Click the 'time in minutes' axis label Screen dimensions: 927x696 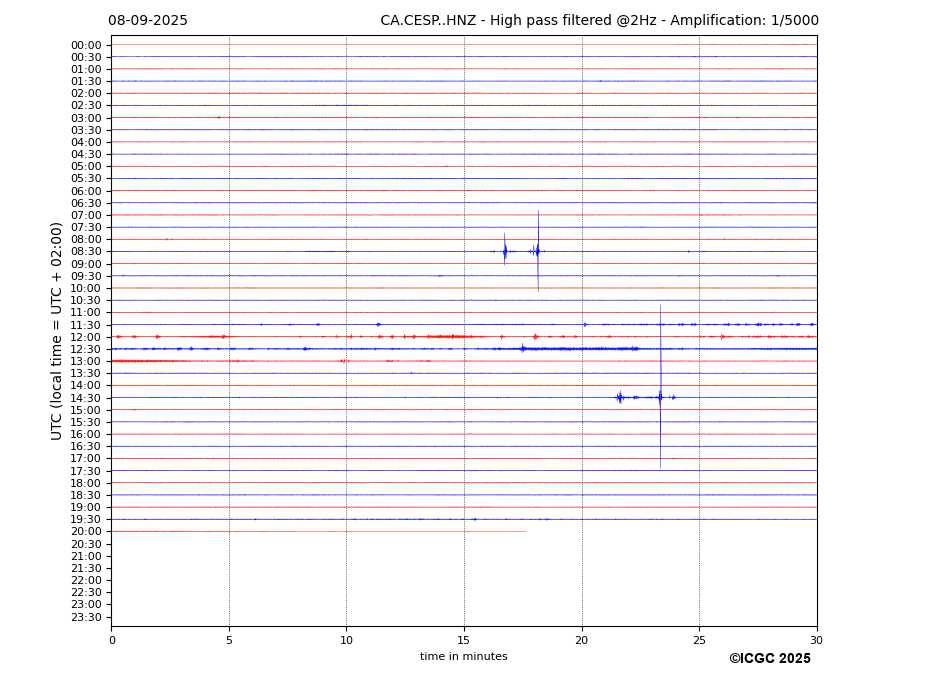464,656
